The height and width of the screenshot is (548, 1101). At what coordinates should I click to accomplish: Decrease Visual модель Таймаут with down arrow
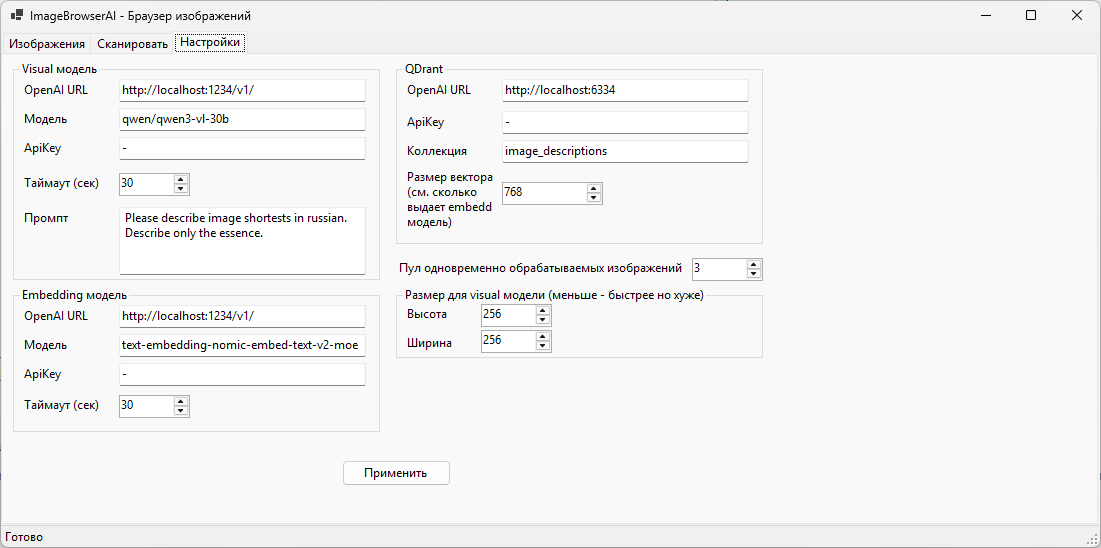[180, 189]
